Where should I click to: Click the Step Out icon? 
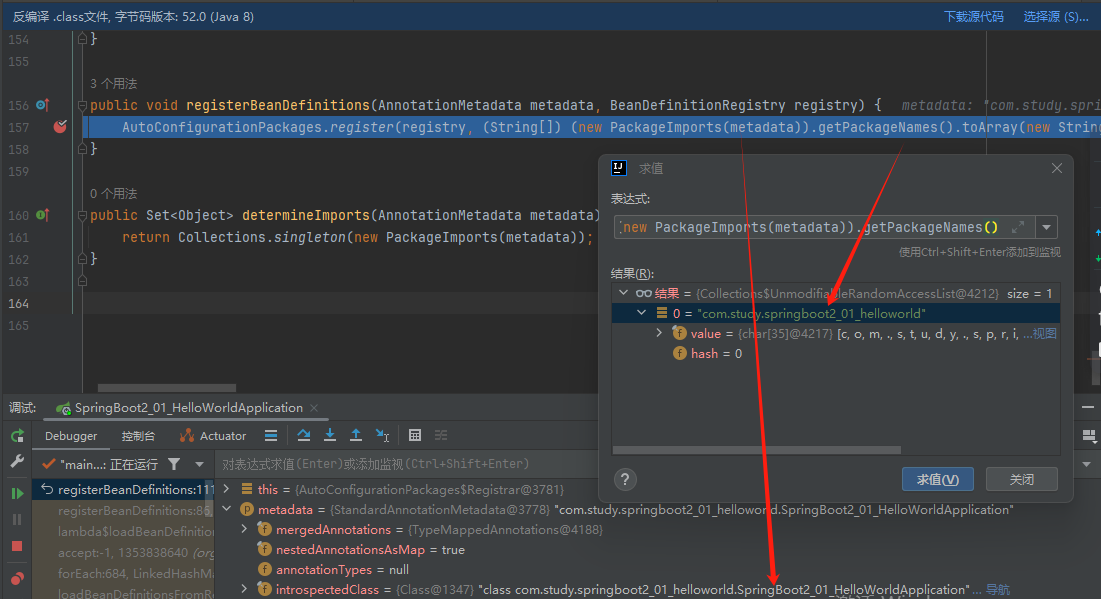click(x=356, y=436)
